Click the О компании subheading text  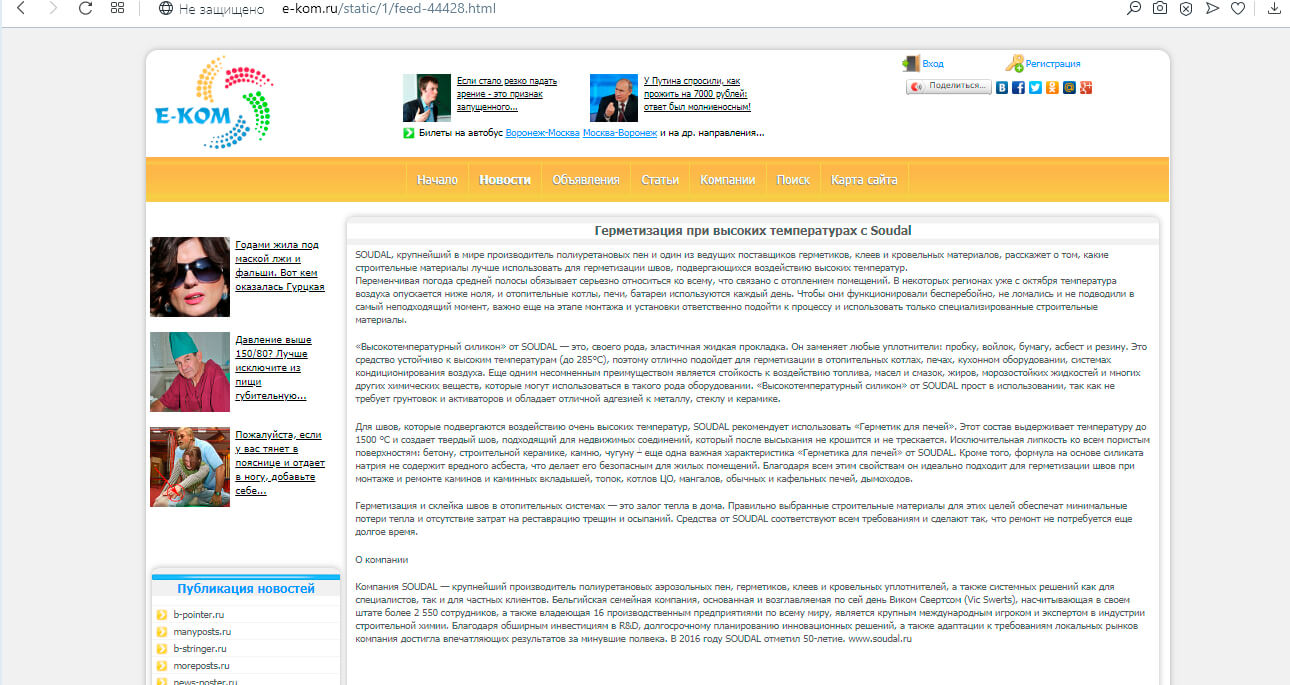(x=382, y=559)
